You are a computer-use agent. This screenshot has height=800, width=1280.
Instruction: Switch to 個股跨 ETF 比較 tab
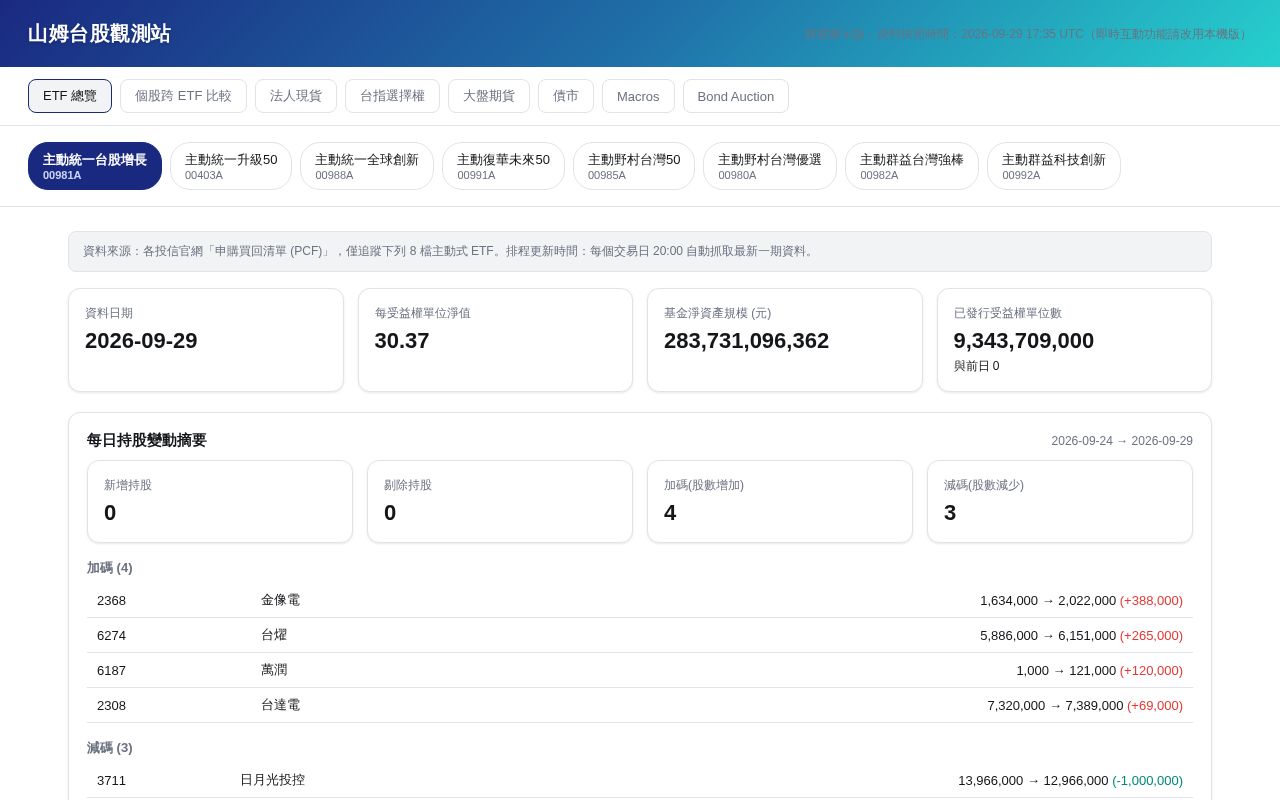coord(183,96)
